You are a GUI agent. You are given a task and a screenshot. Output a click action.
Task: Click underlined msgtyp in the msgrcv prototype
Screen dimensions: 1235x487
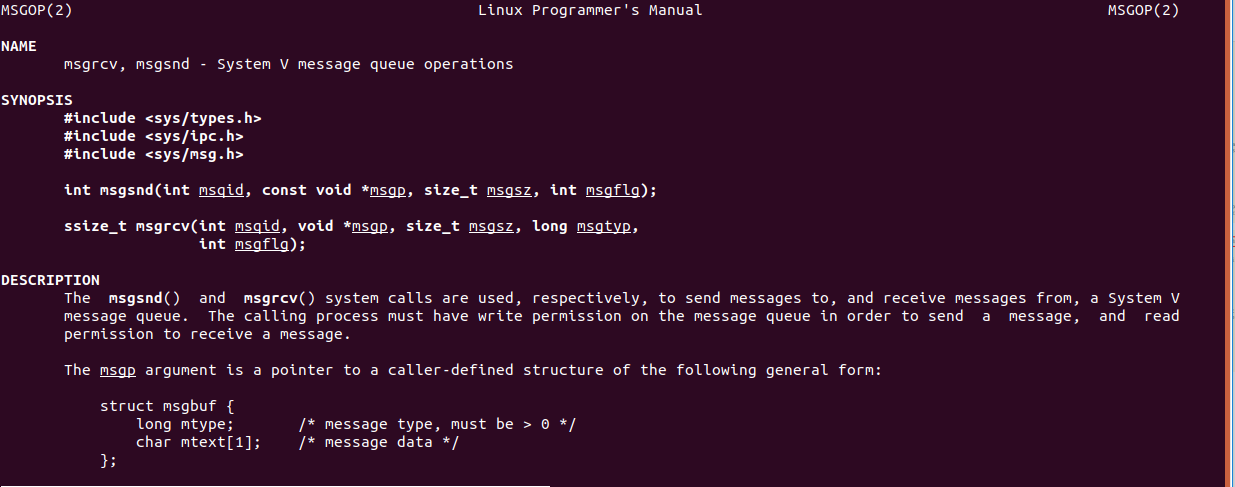[604, 226]
